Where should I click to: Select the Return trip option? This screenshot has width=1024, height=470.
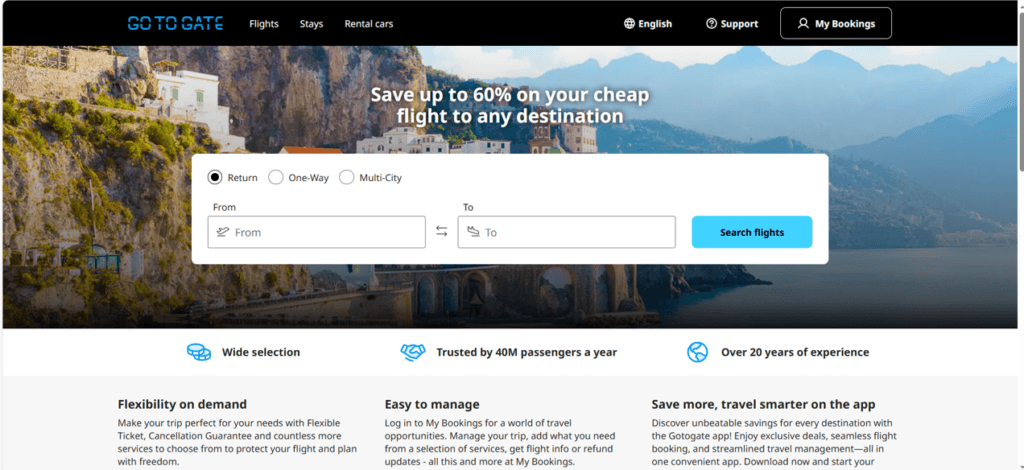point(232,178)
